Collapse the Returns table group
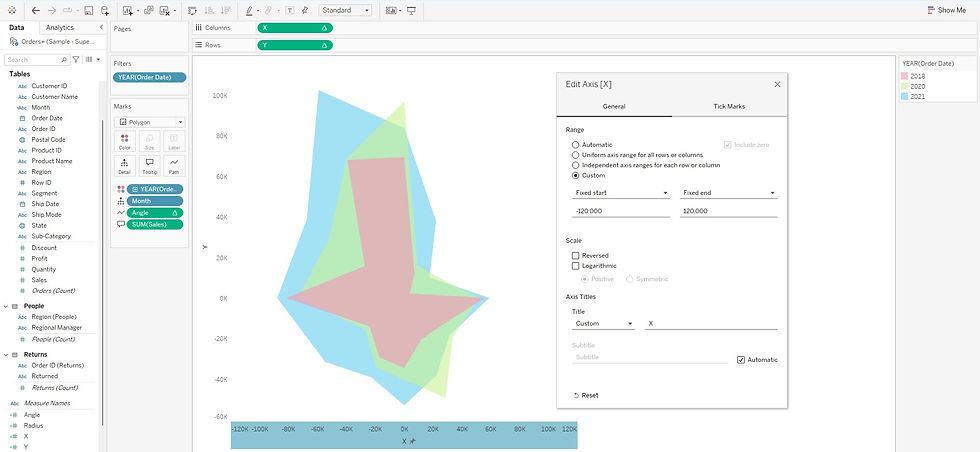 click(6, 354)
